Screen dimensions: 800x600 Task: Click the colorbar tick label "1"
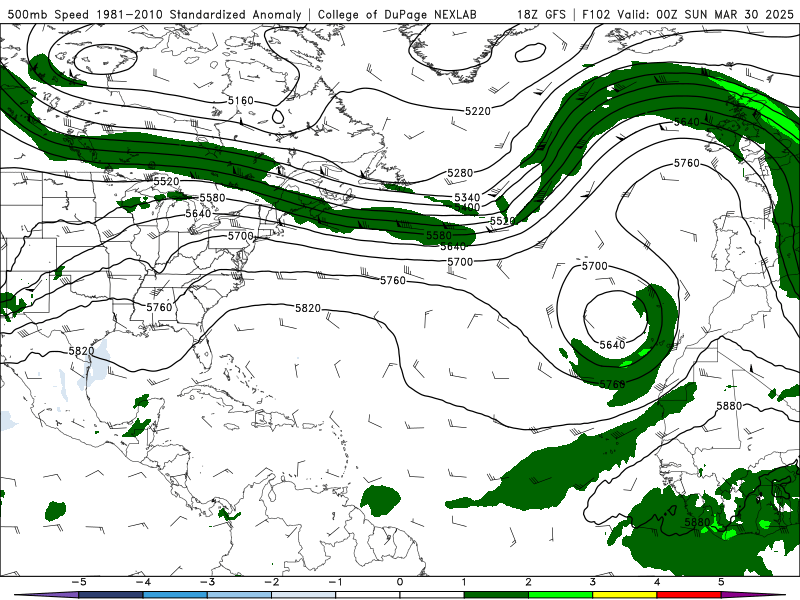[x=464, y=582]
